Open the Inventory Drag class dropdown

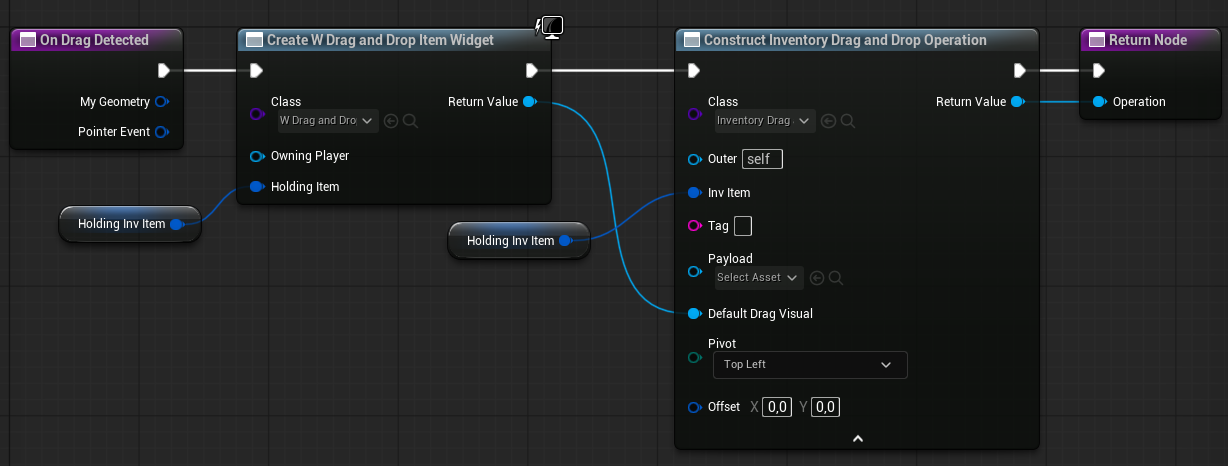tap(763, 121)
